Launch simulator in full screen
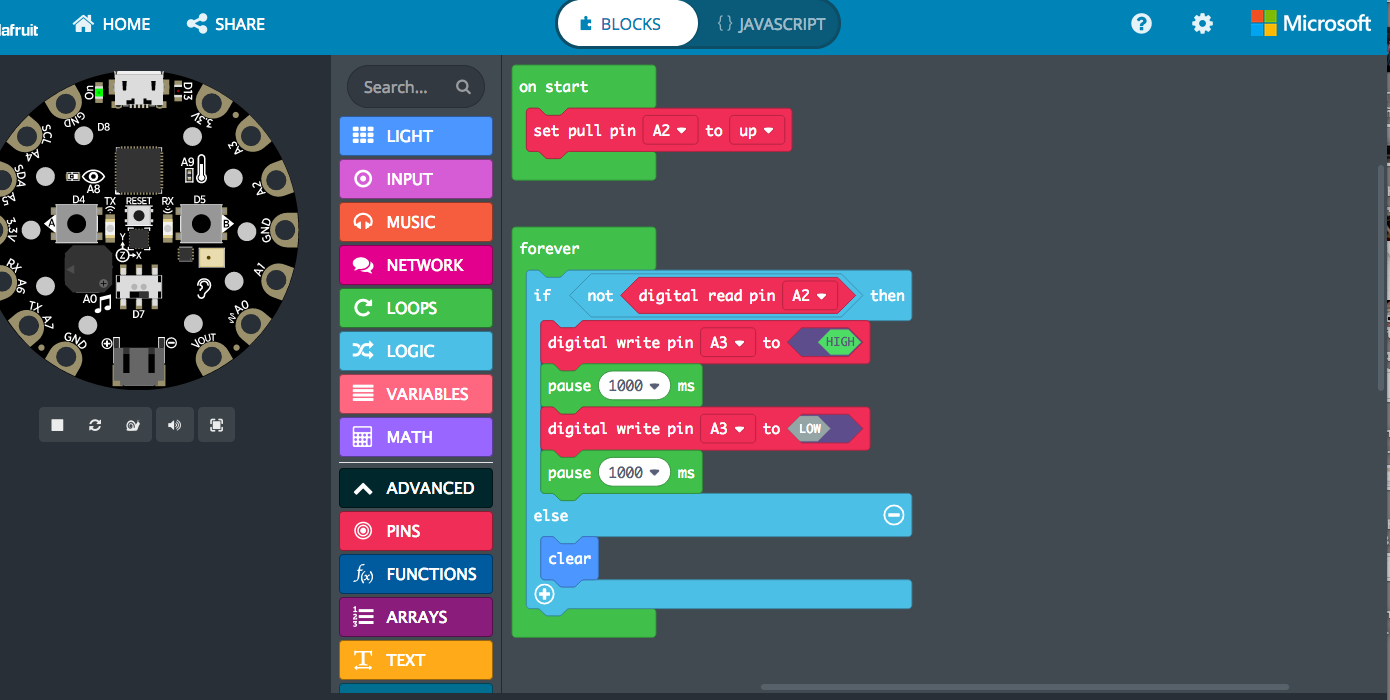1390x700 pixels. tap(216, 425)
